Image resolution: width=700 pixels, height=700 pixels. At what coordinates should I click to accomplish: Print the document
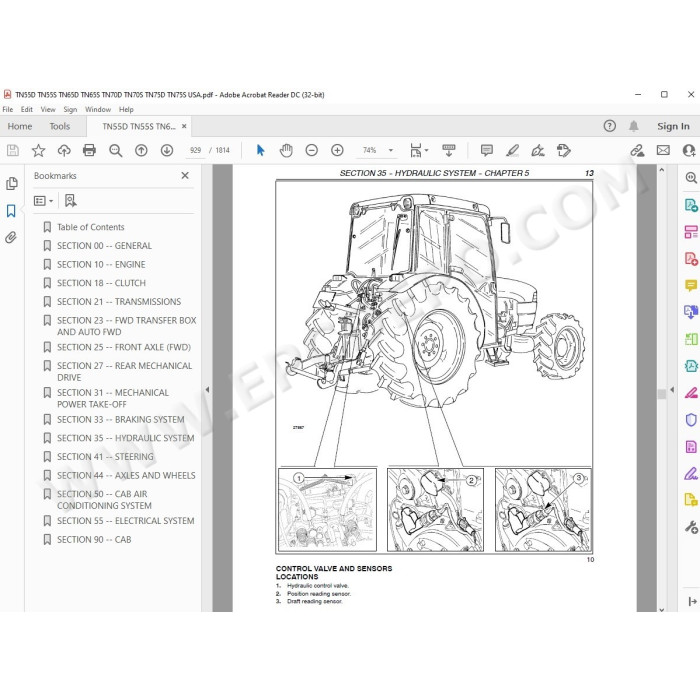(x=89, y=150)
